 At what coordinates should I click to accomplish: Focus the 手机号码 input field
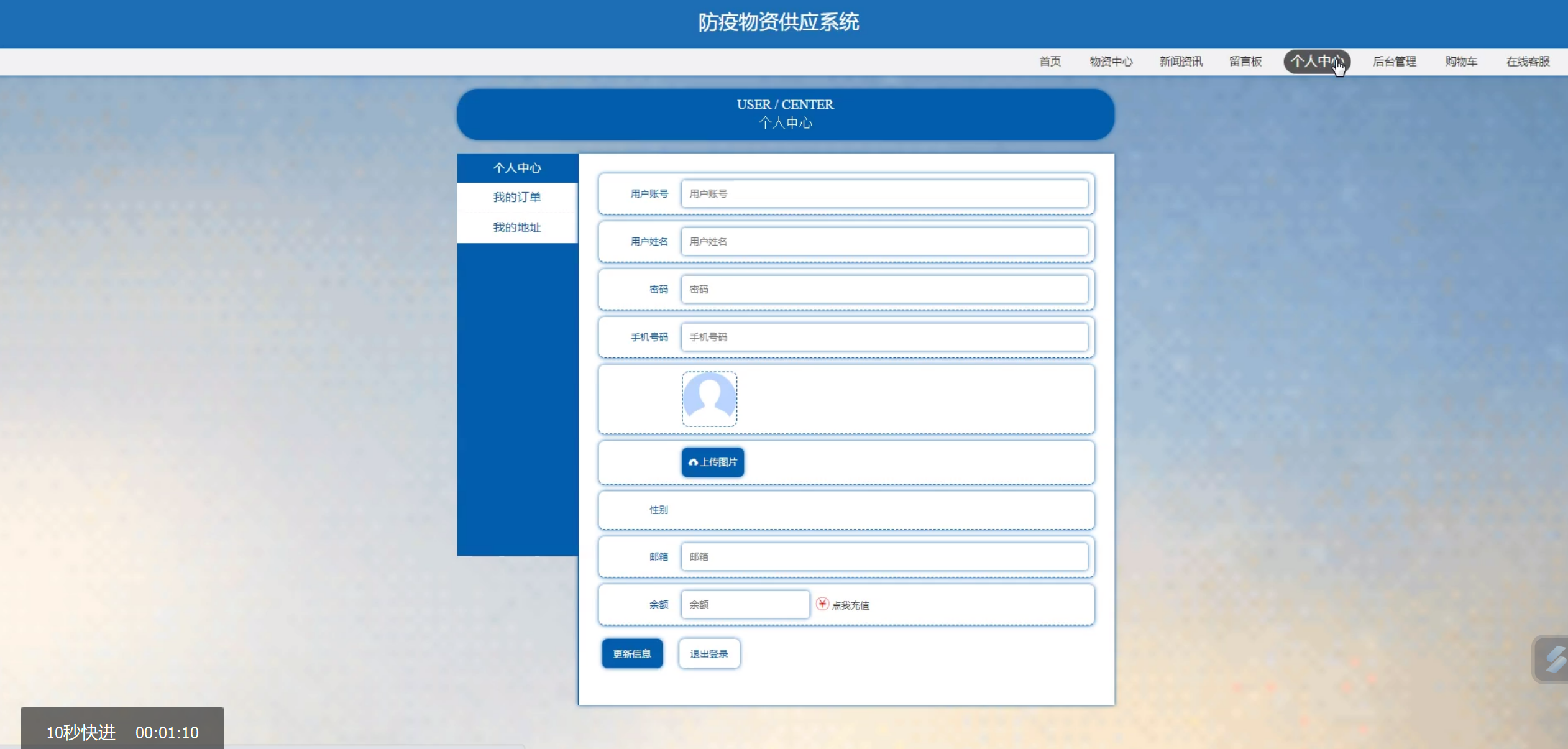coord(884,337)
